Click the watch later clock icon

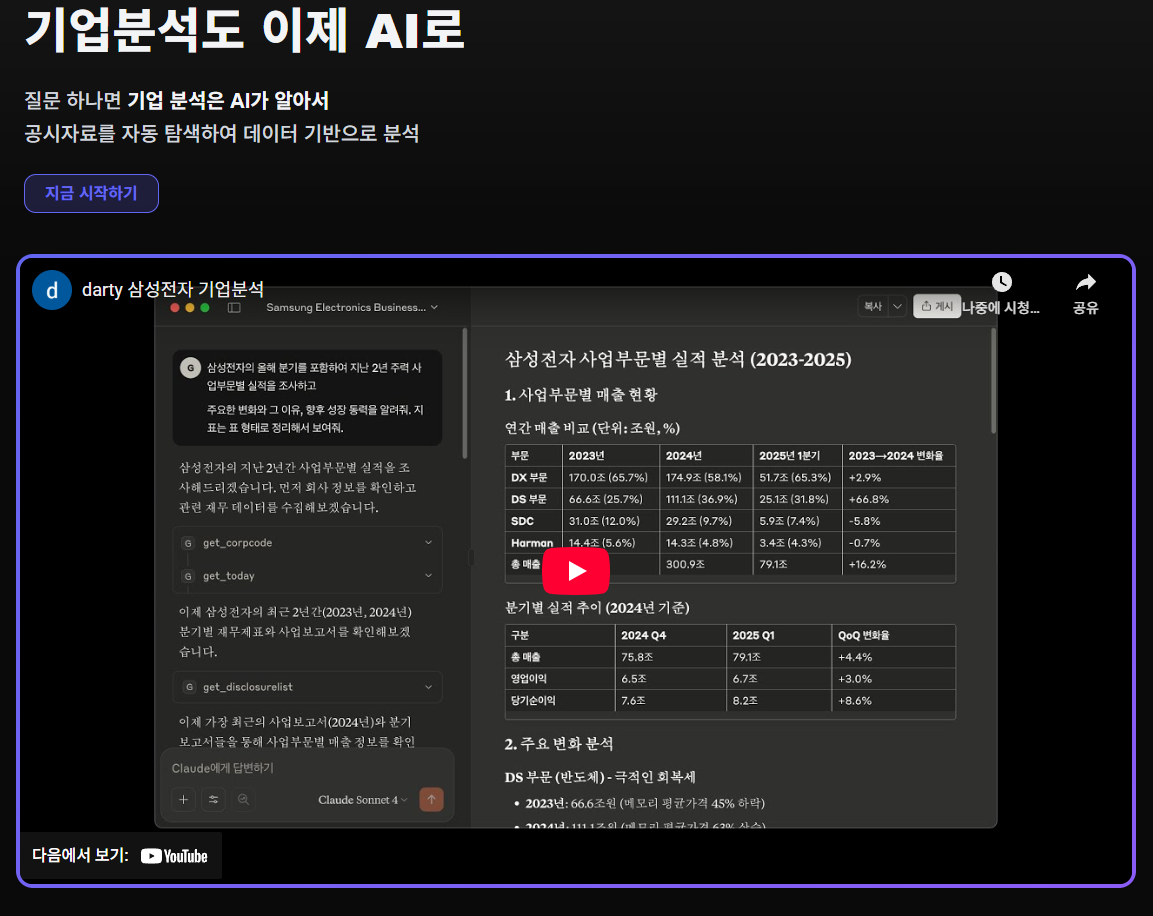(x=1002, y=281)
